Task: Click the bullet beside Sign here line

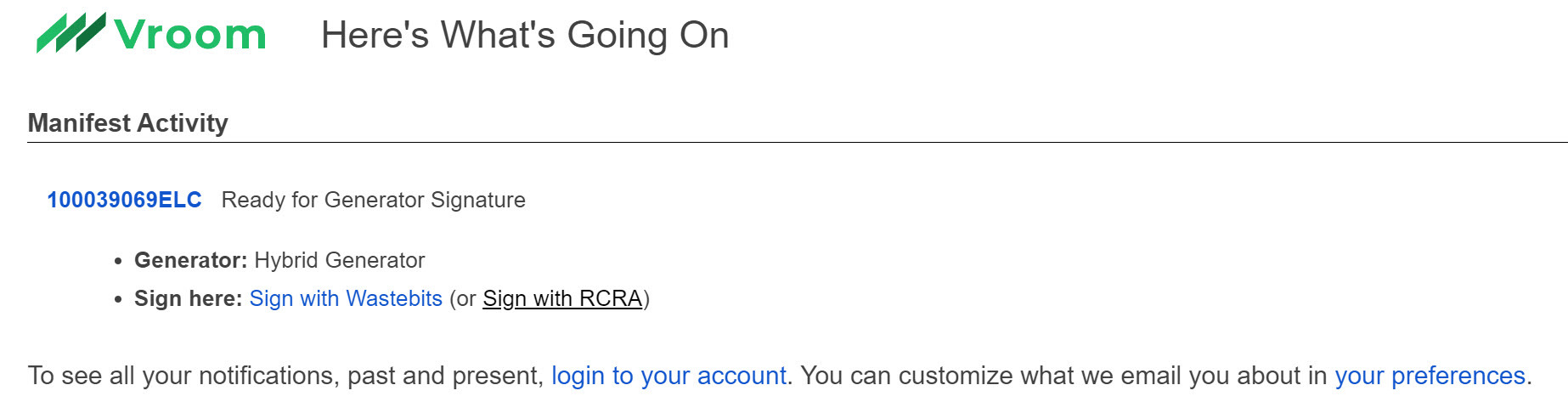Action: 118,299
